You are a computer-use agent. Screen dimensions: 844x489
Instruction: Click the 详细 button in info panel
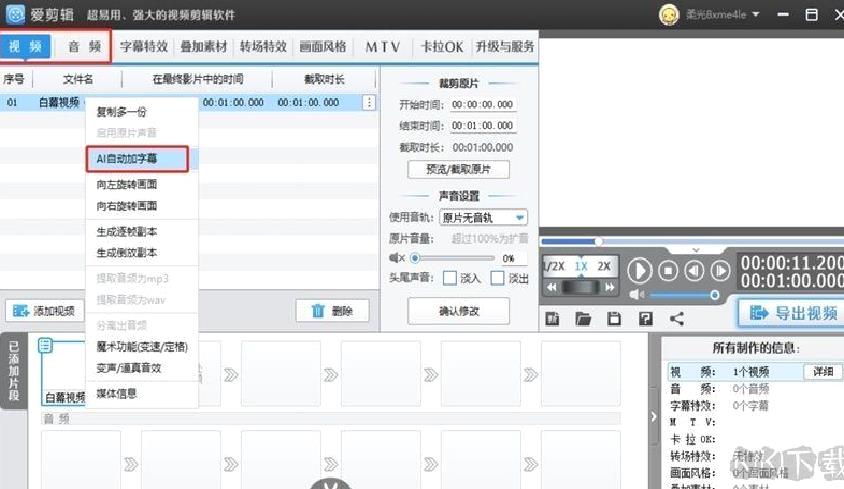pyautogui.click(x=822, y=371)
